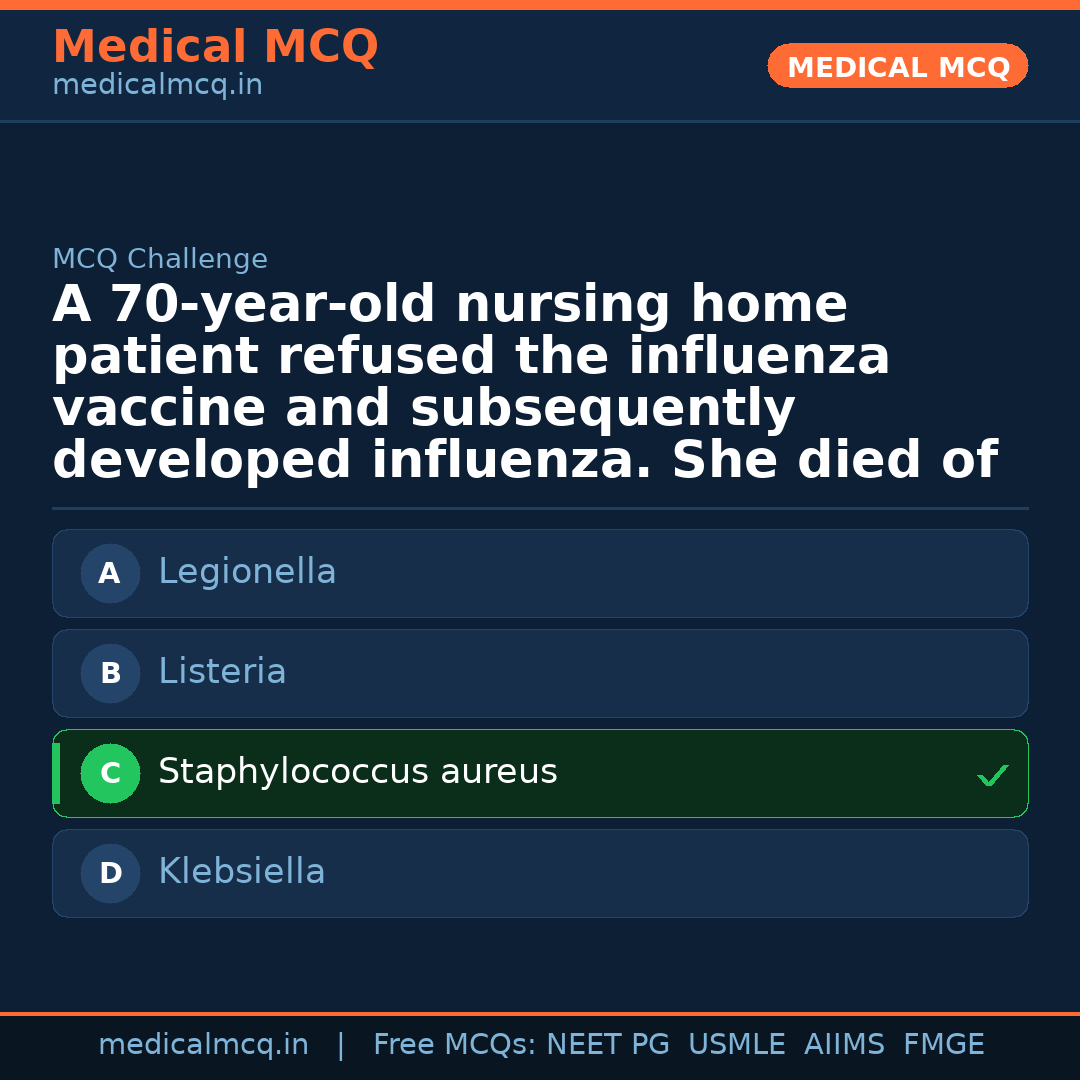Click the letter D circle icon

click(110, 873)
